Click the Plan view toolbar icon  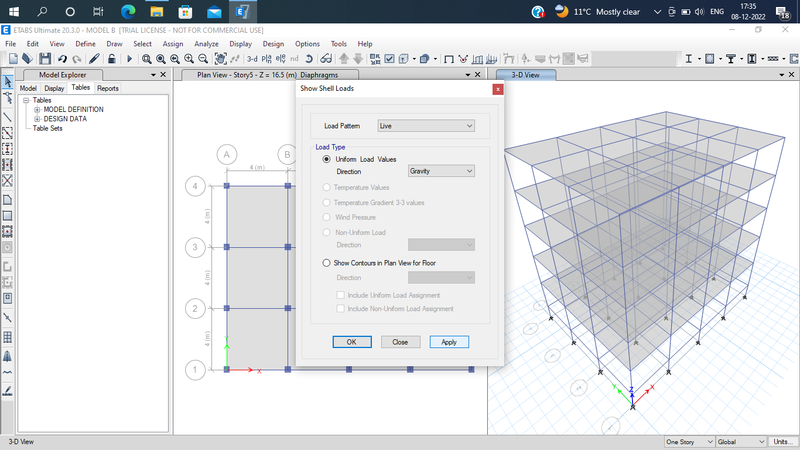click(x=266, y=59)
